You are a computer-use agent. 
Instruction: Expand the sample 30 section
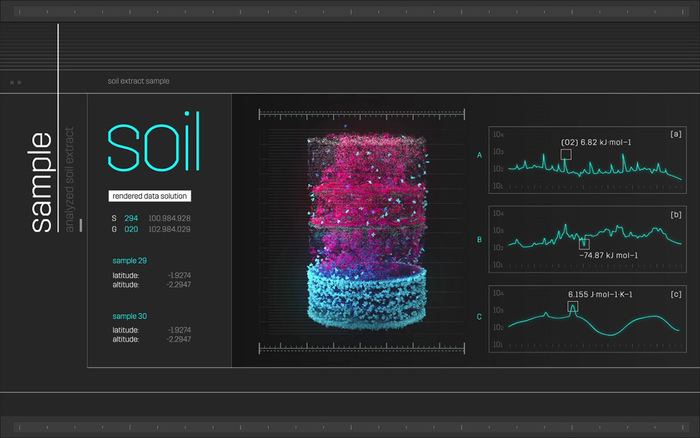pyautogui.click(x=129, y=316)
